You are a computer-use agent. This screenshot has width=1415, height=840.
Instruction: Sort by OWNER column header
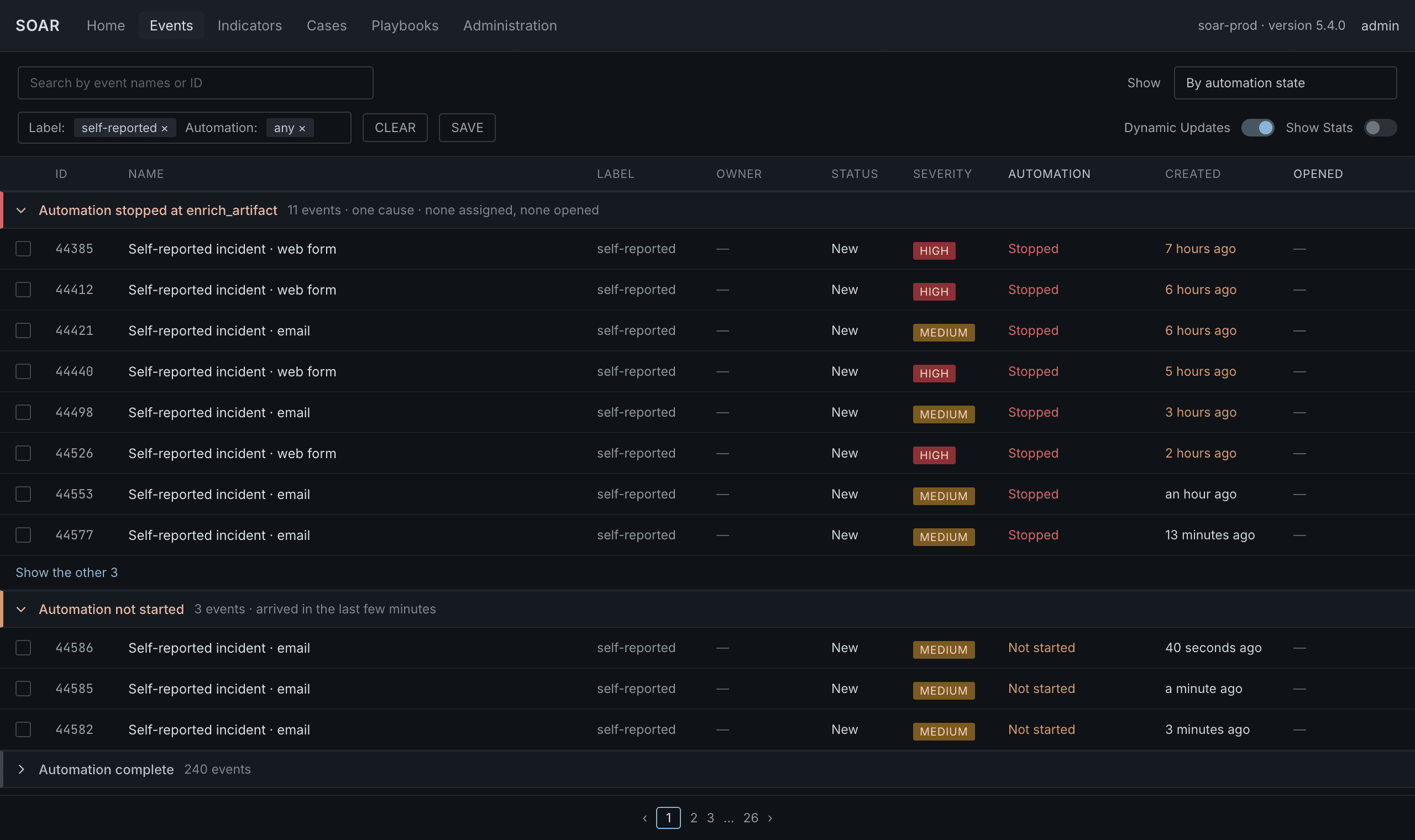pos(738,174)
